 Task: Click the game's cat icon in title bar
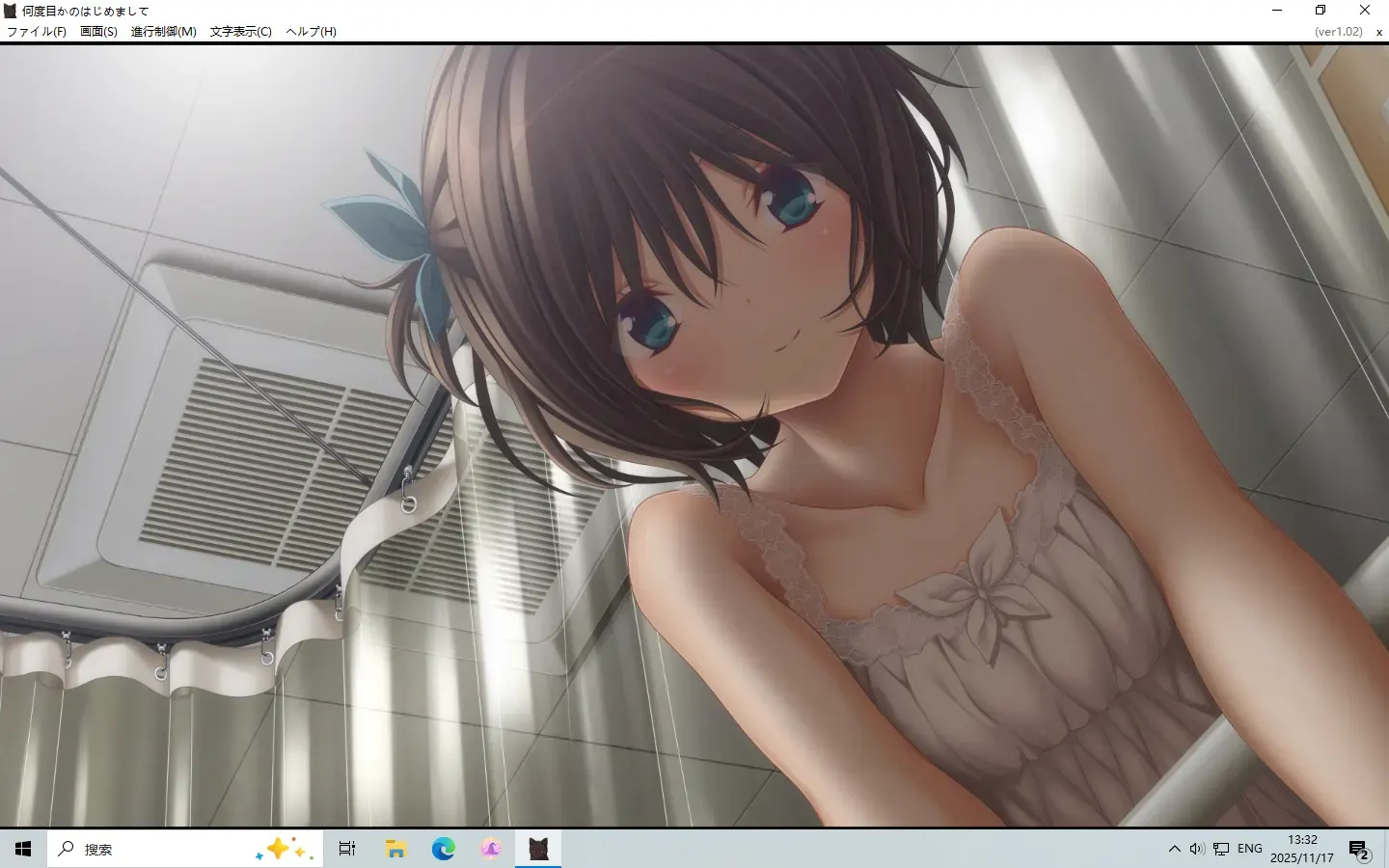tap(11, 11)
